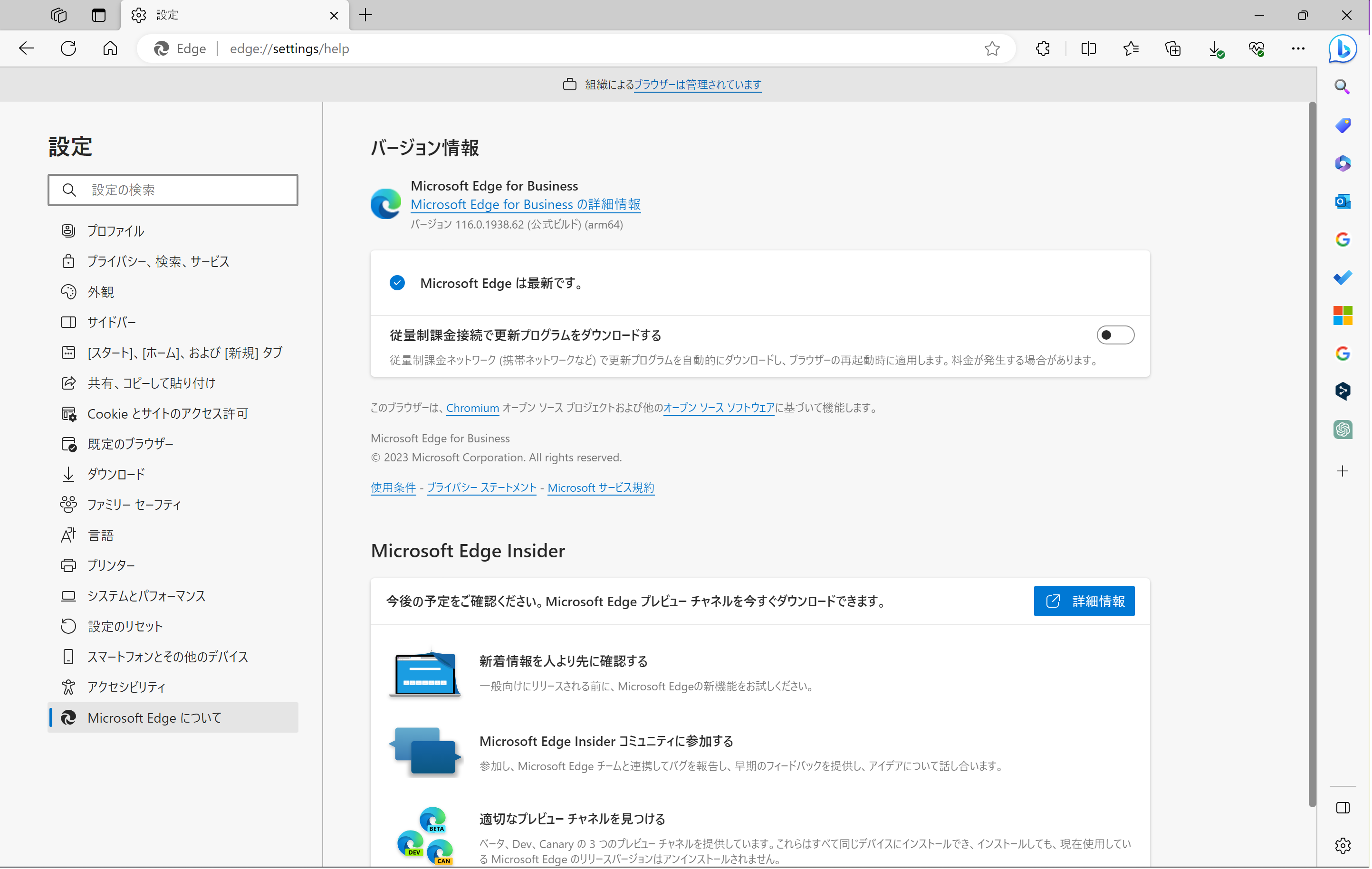1372x869 pixels.
Task: Reload the settings page
Action: point(68,48)
